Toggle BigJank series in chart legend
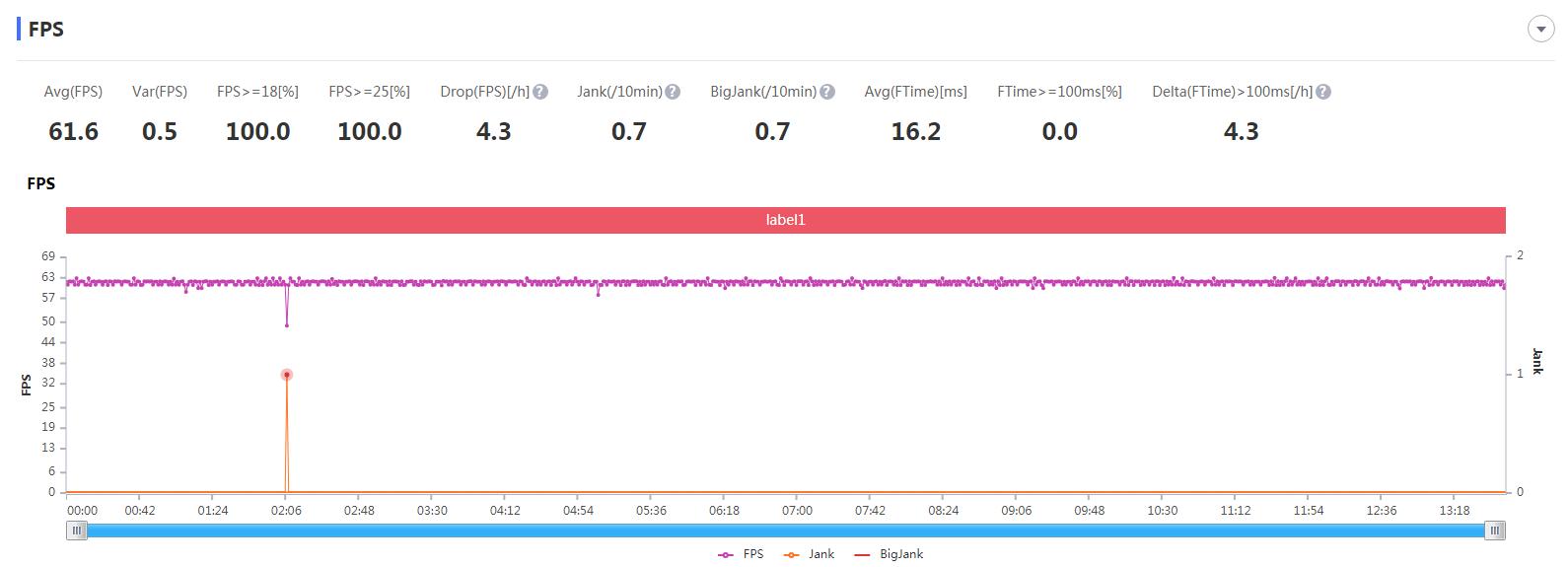This screenshot has width=1568, height=567. coord(888,554)
